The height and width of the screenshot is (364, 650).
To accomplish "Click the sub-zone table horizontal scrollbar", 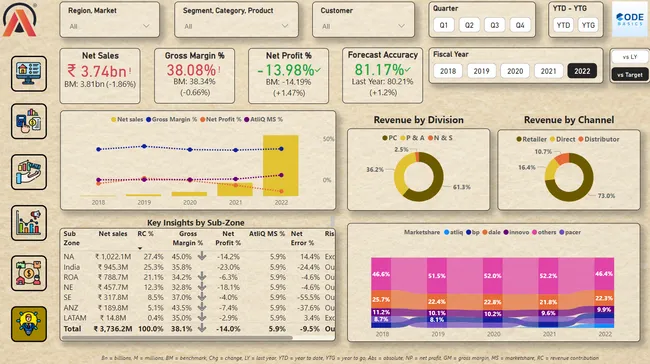I will [177, 338].
